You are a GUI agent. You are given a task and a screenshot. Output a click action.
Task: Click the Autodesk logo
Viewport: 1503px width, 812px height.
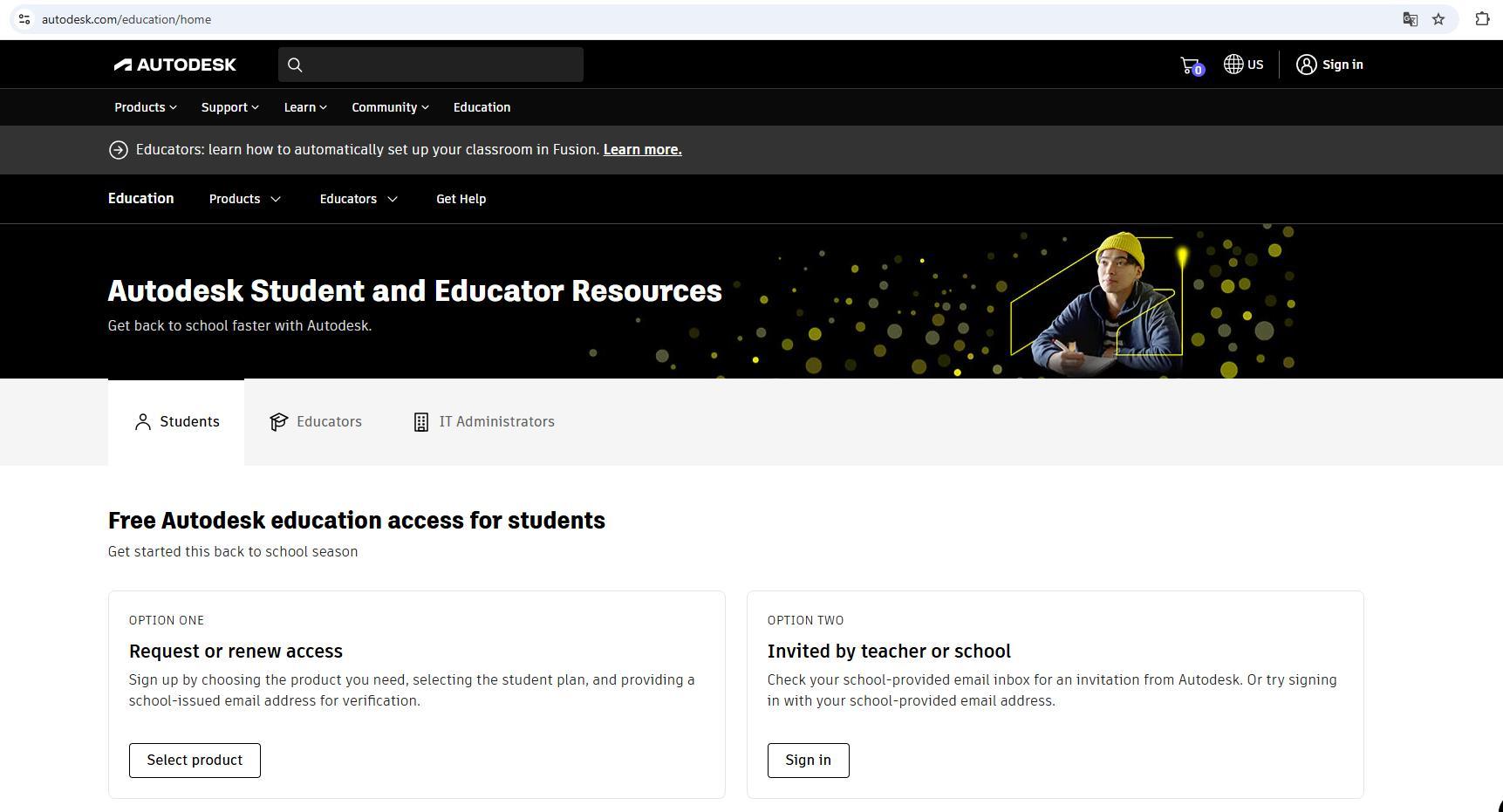174,65
